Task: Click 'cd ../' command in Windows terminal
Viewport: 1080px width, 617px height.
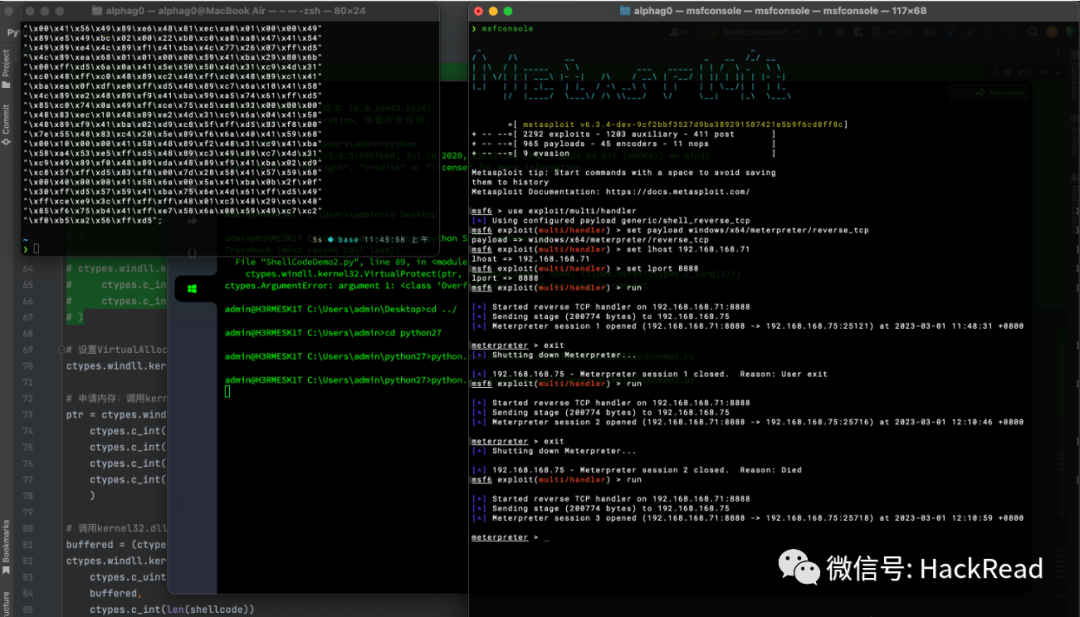Action: pos(442,309)
